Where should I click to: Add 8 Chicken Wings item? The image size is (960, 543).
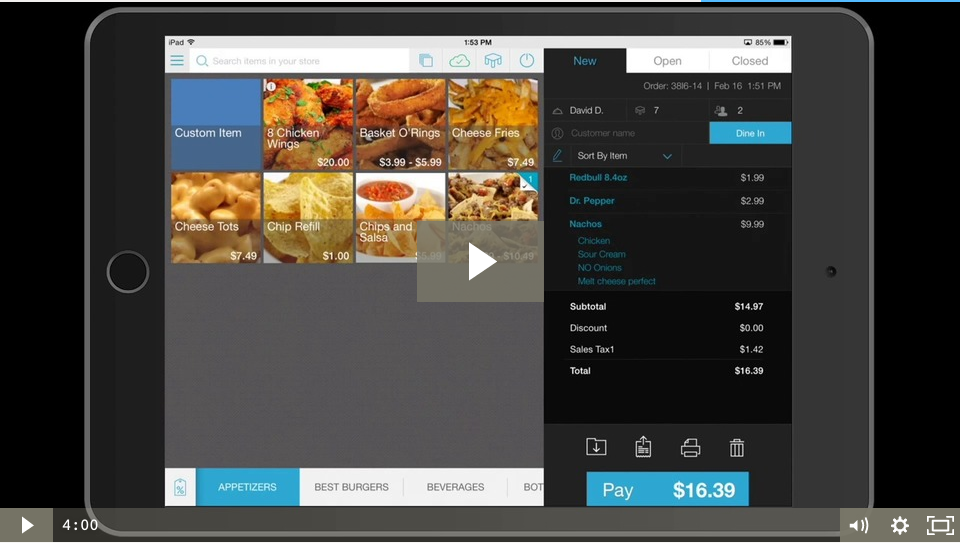coord(308,124)
